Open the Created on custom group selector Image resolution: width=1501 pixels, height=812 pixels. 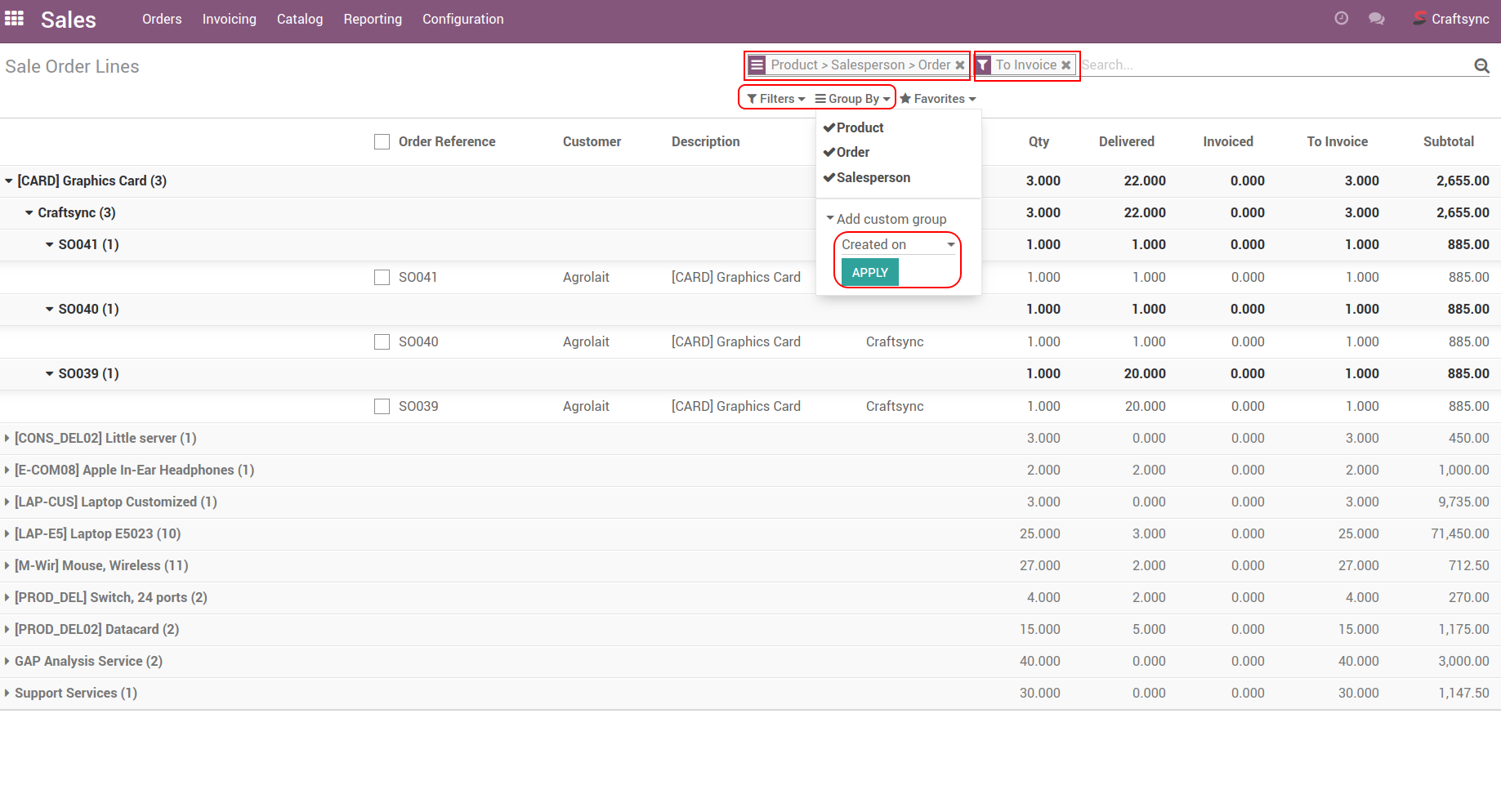point(897,245)
